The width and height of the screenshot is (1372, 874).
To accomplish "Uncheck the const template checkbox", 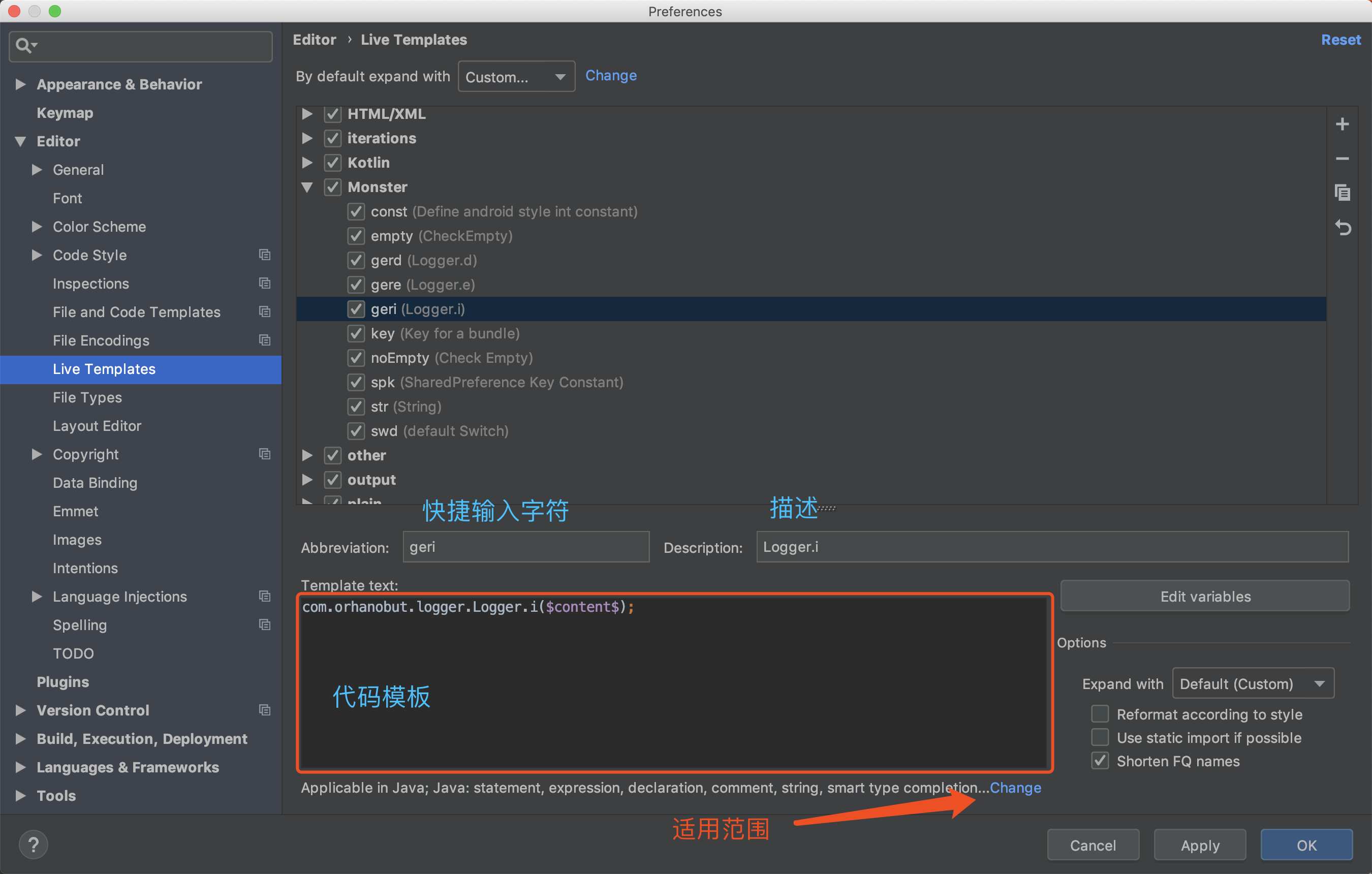I will (x=356, y=211).
